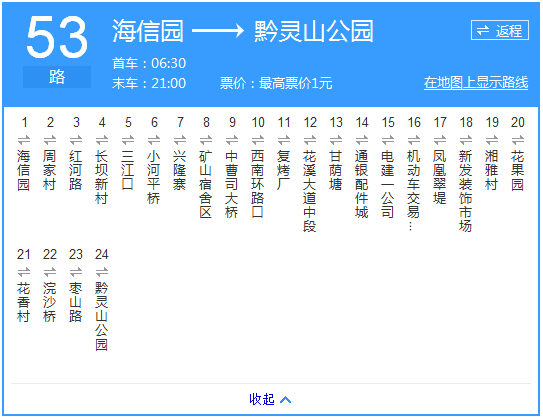
Task: Select stop 10 西南环路口
Action: point(257,184)
